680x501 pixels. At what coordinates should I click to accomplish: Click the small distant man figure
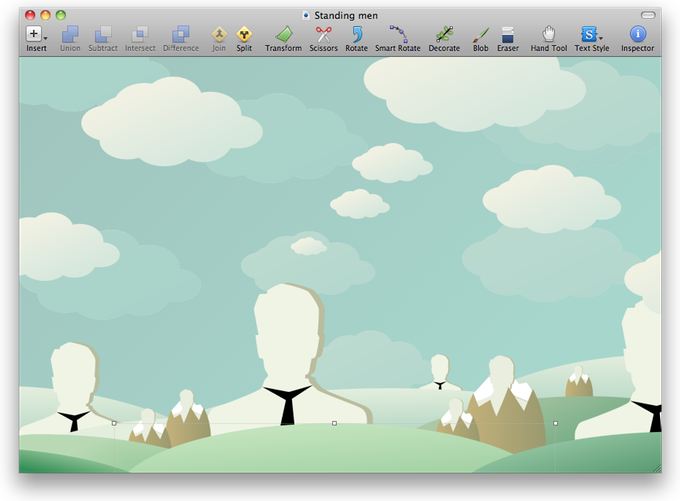[440, 372]
